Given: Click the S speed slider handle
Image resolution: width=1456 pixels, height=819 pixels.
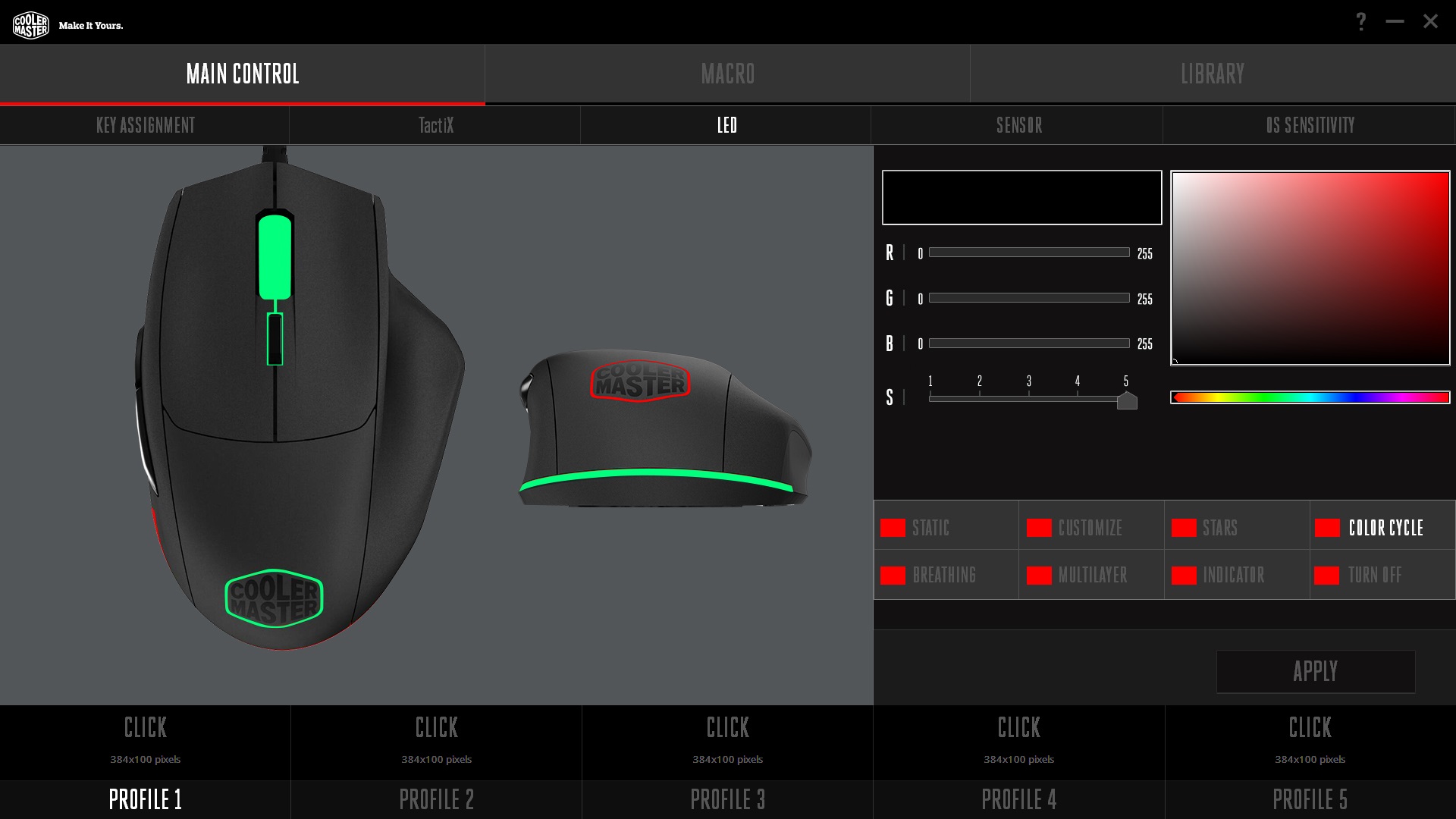Looking at the screenshot, I should click(1127, 400).
